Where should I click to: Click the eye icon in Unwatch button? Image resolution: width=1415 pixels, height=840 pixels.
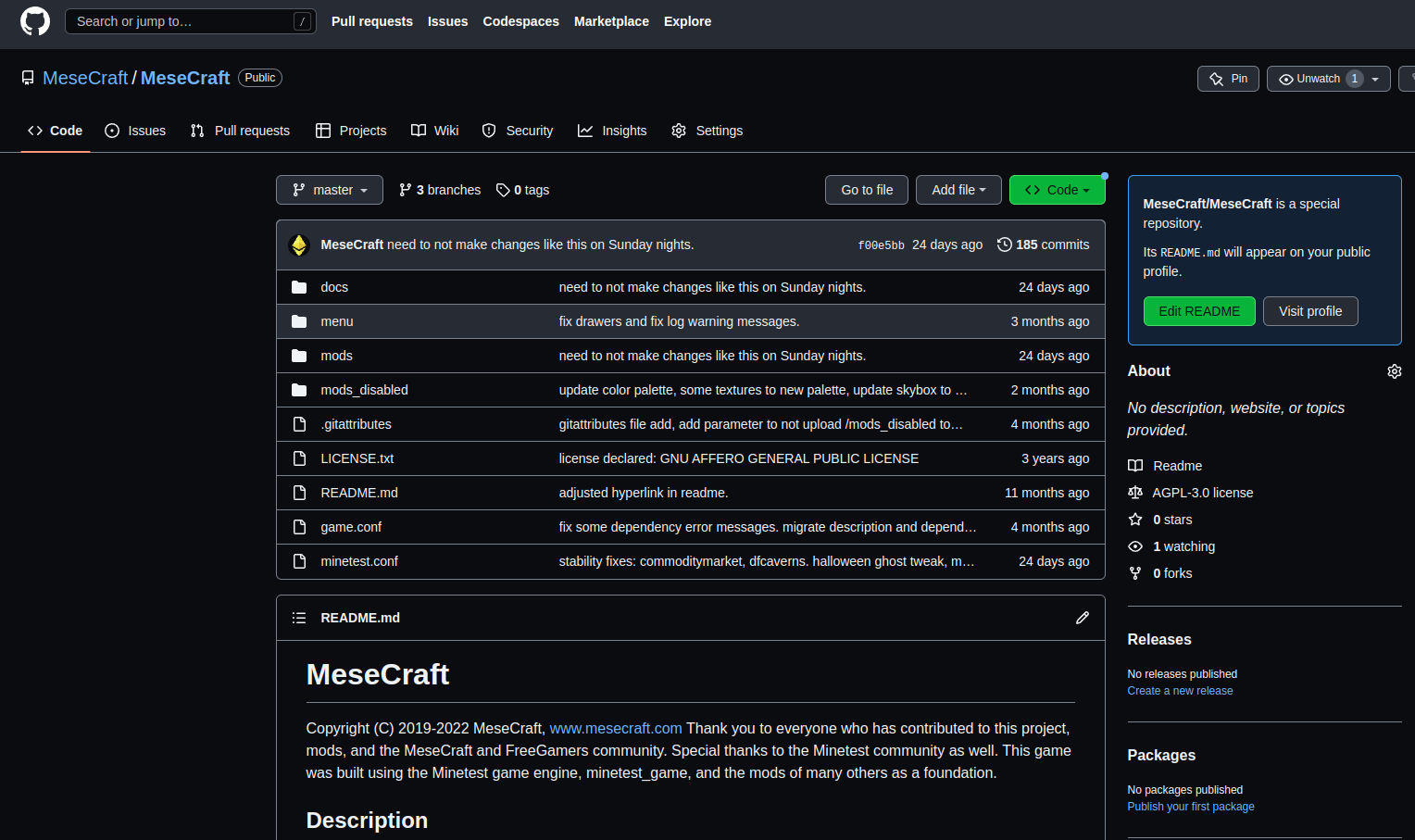tap(1286, 79)
